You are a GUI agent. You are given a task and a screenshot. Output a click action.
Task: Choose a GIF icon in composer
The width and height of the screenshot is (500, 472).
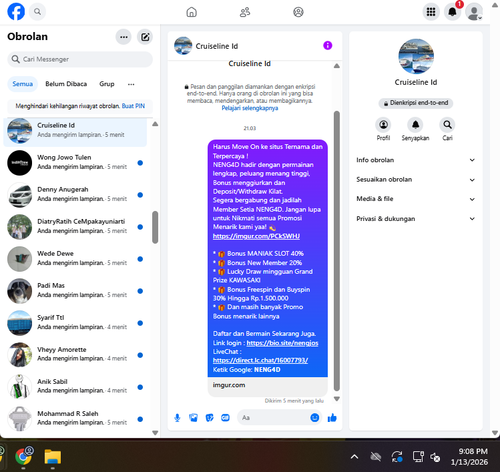(x=225, y=418)
